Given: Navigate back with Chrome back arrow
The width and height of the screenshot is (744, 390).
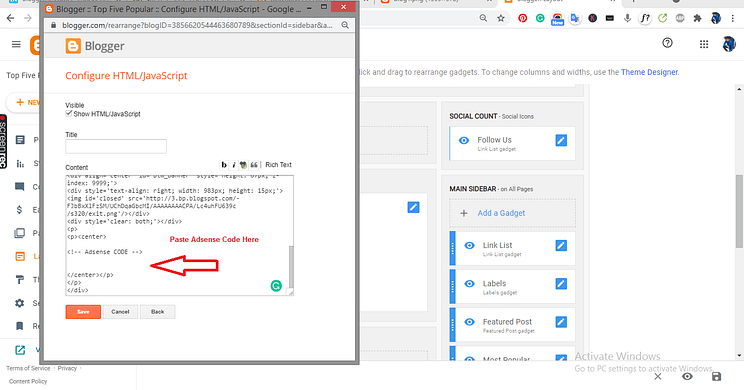Looking at the screenshot, I should [10, 18].
